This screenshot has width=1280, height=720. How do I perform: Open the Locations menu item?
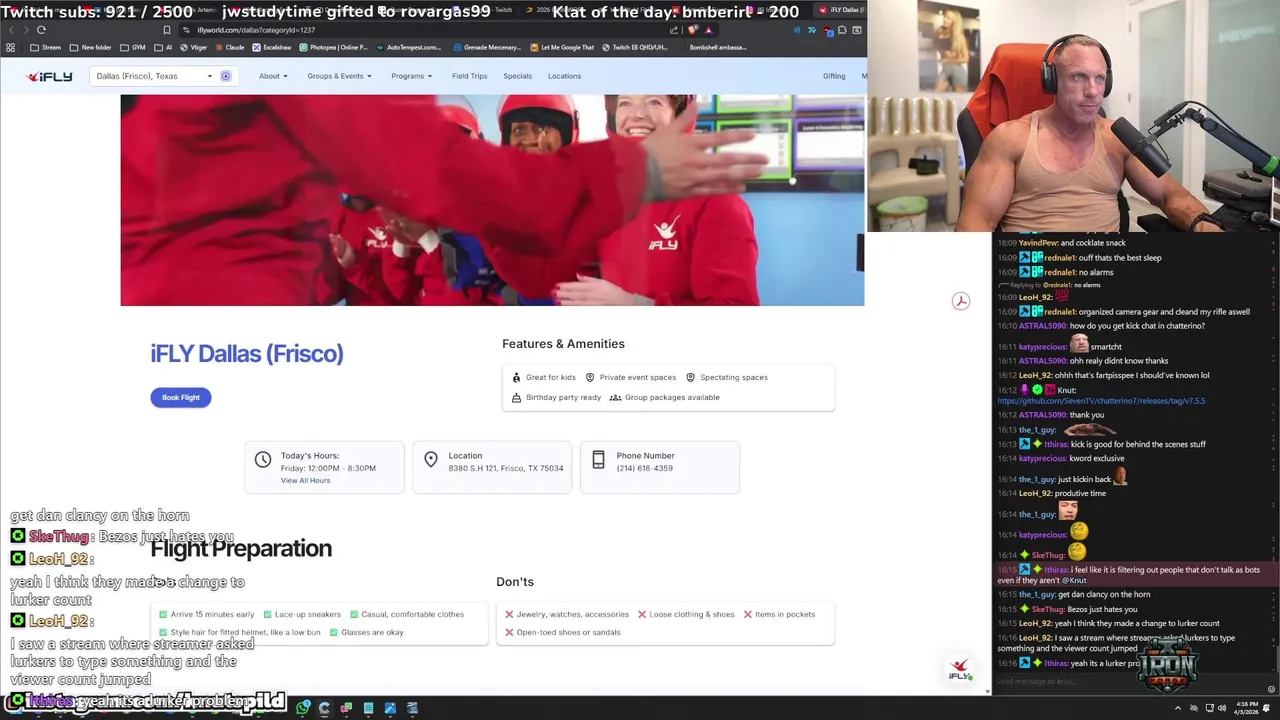pos(564,76)
